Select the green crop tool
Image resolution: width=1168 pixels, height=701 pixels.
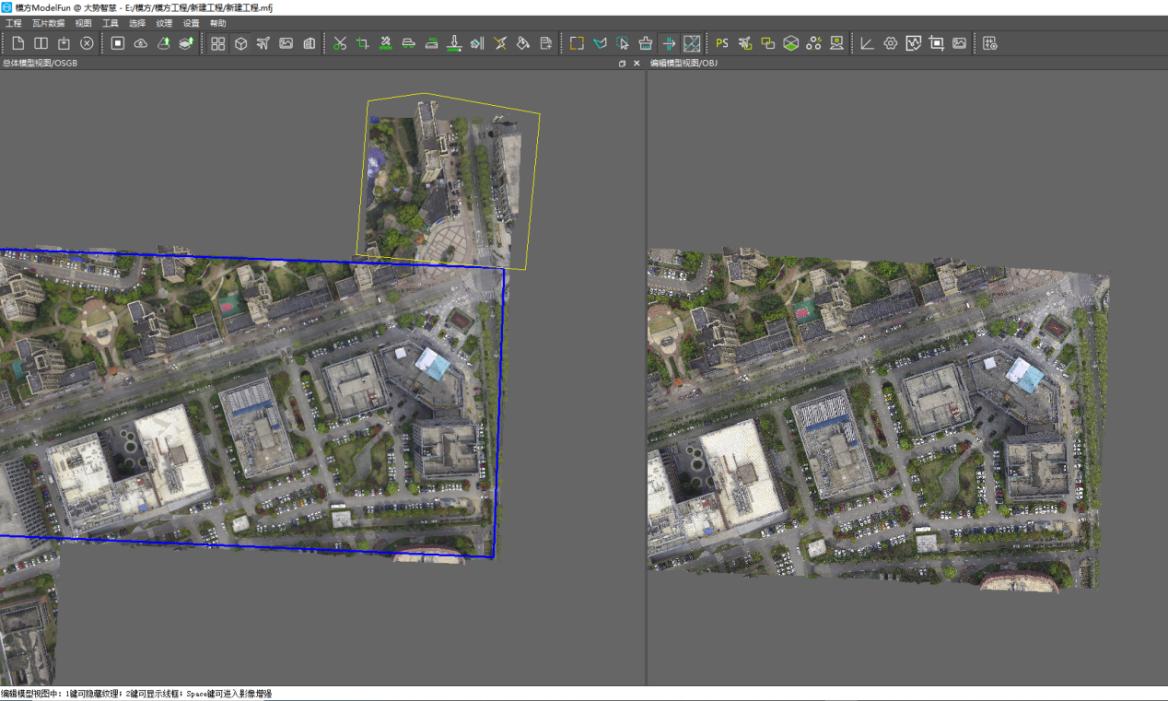tap(363, 43)
